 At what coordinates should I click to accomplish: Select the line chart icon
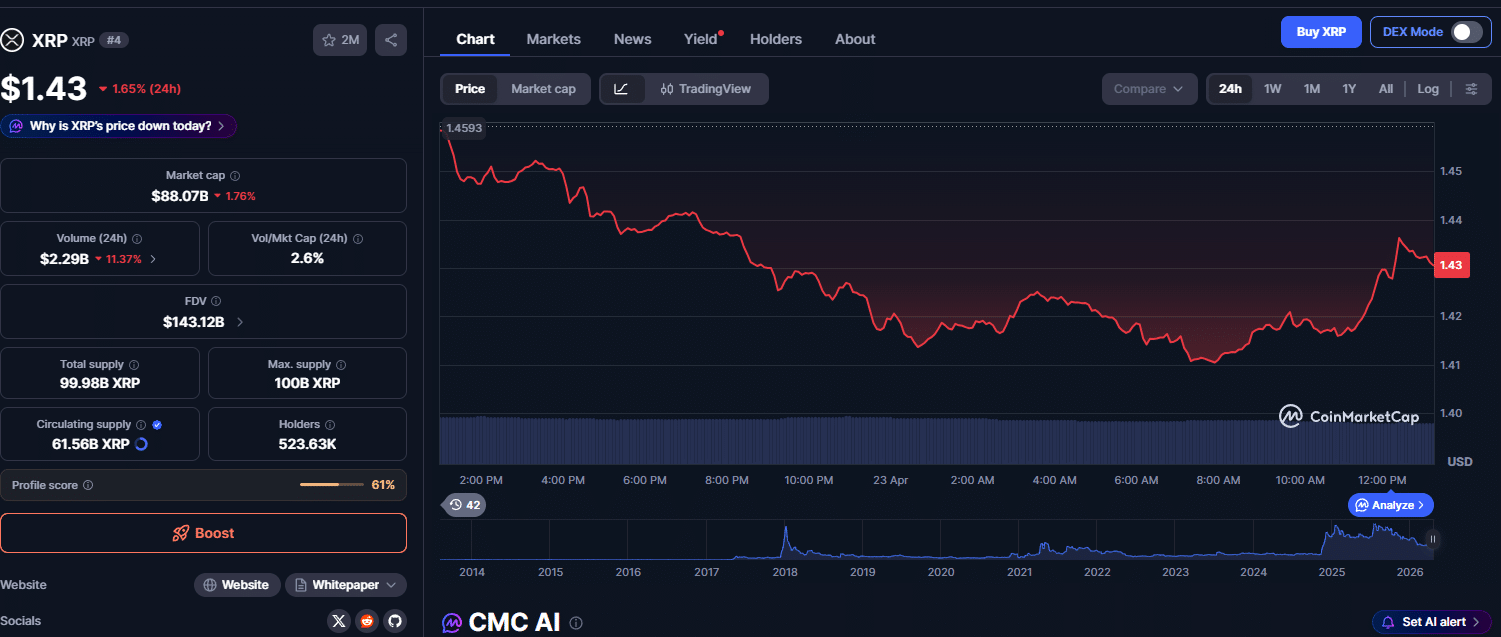[621, 89]
